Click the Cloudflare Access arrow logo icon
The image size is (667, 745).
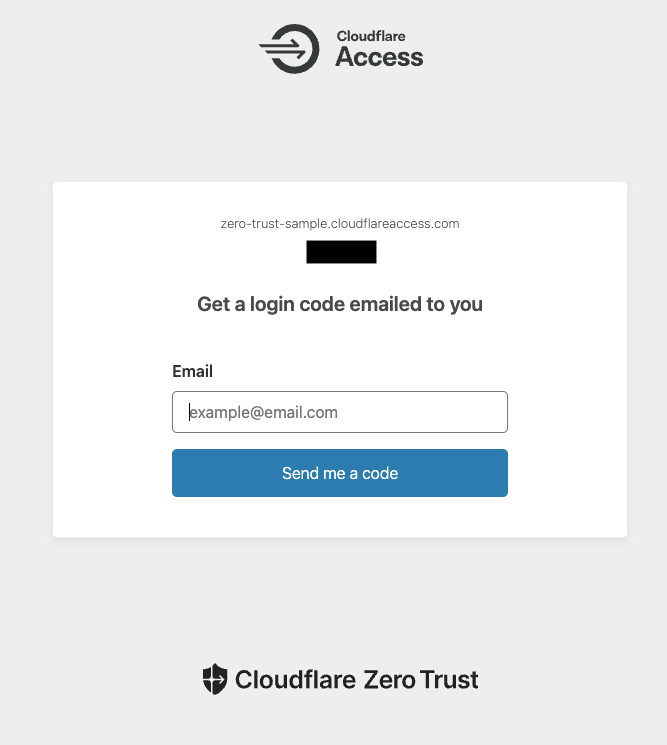pyautogui.click(x=289, y=49)
